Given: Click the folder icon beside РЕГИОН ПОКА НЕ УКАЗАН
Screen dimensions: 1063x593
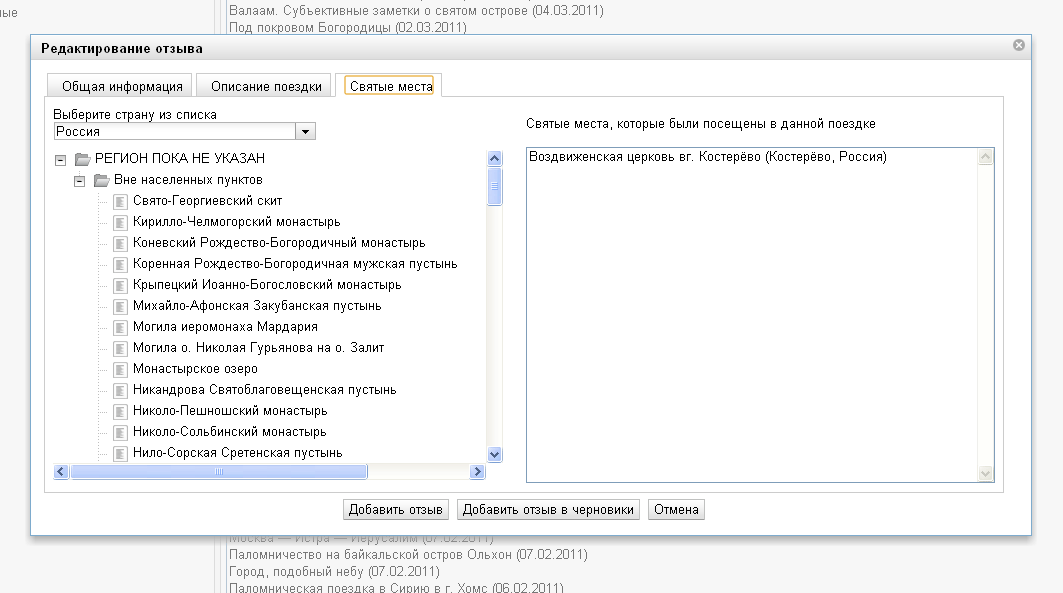Looking at the screenshot, I should click(83, 159).
